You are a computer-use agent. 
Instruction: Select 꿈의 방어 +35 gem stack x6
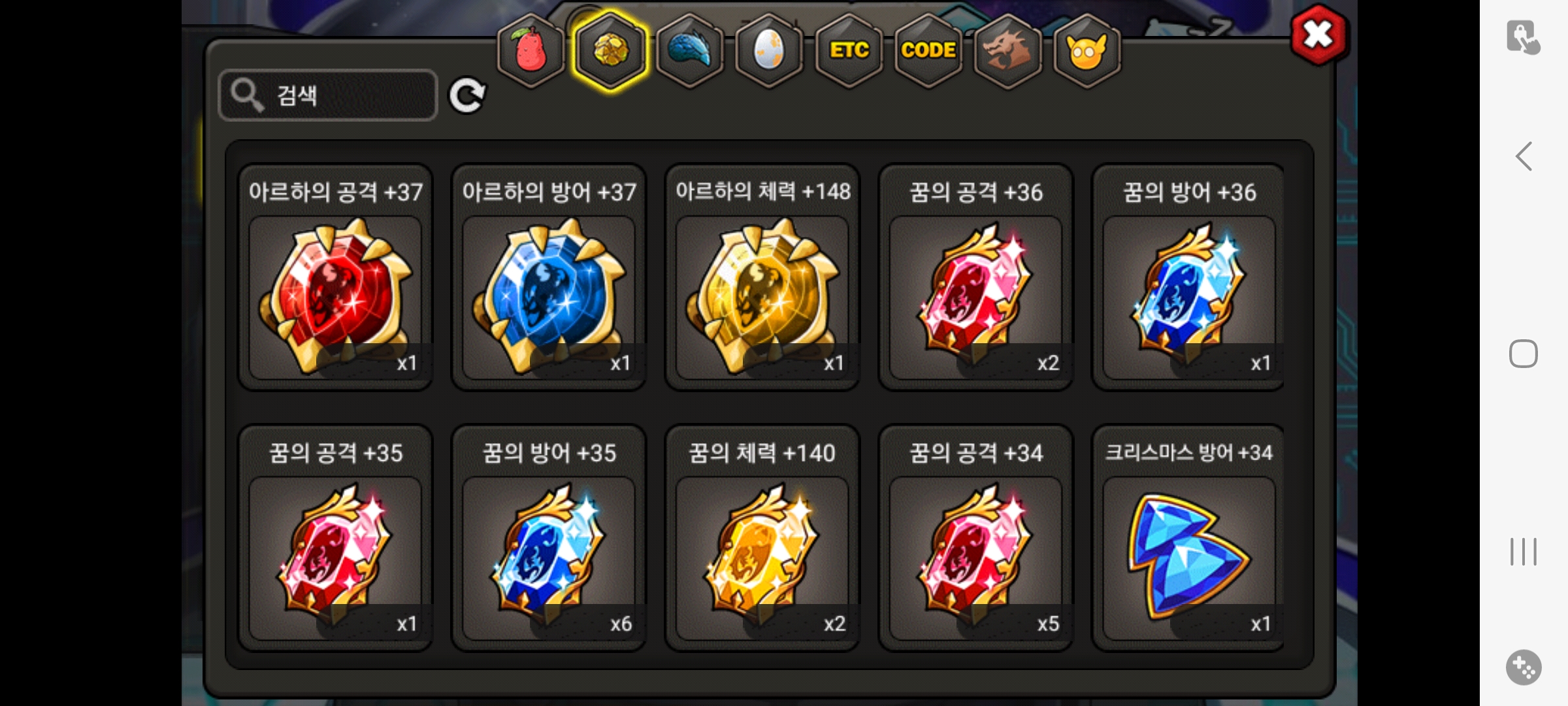(549, 538)
